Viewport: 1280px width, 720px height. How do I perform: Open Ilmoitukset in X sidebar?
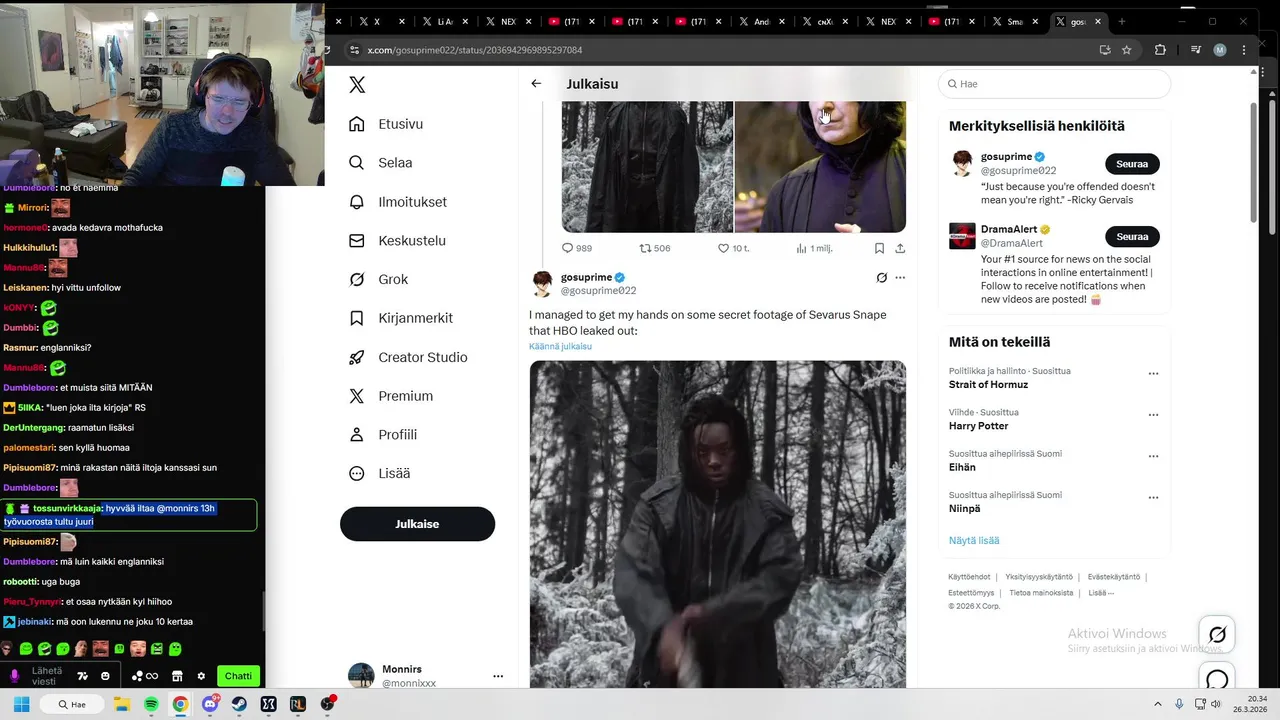(x=397, y=202)
